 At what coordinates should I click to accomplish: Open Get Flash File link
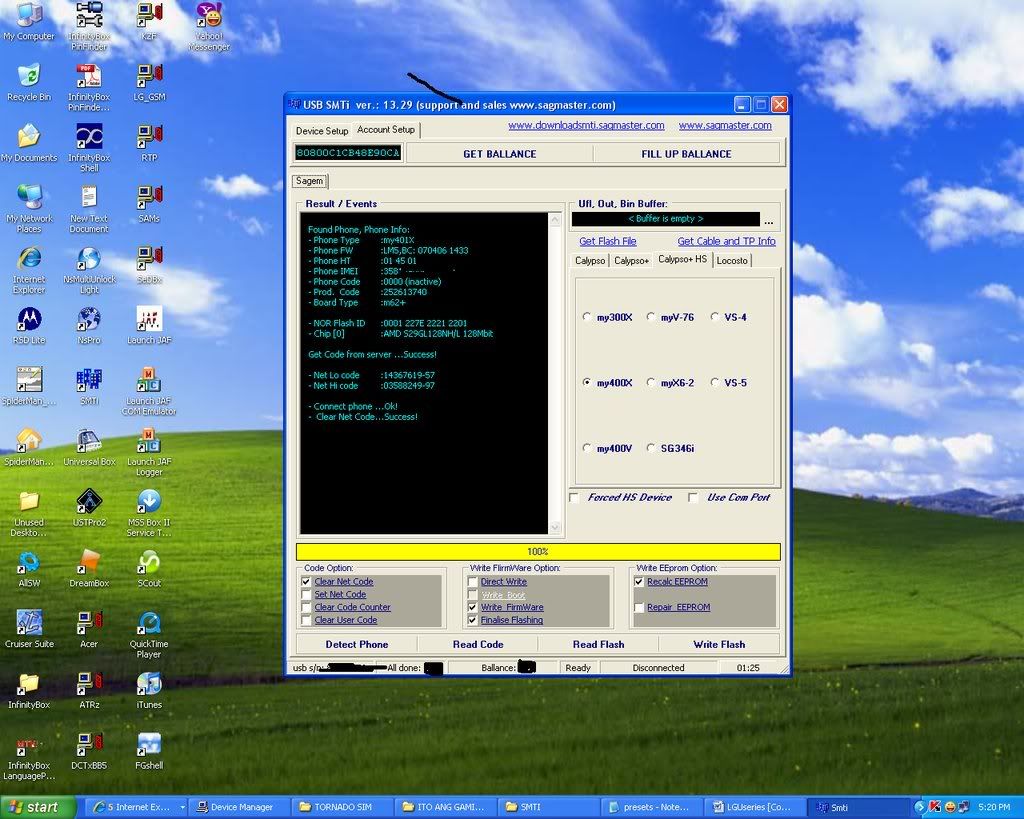(607, 241)
